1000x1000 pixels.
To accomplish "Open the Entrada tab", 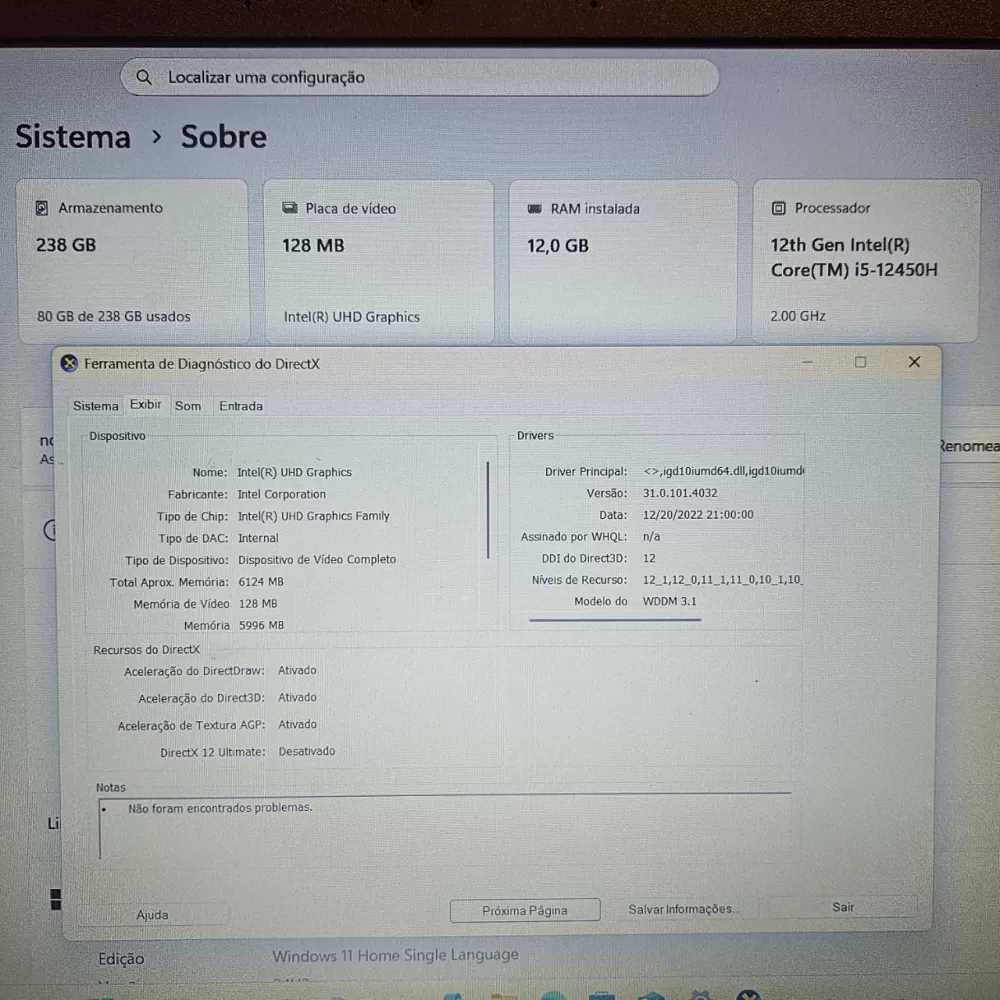I will pyautogui.click(x=241, y=406).
